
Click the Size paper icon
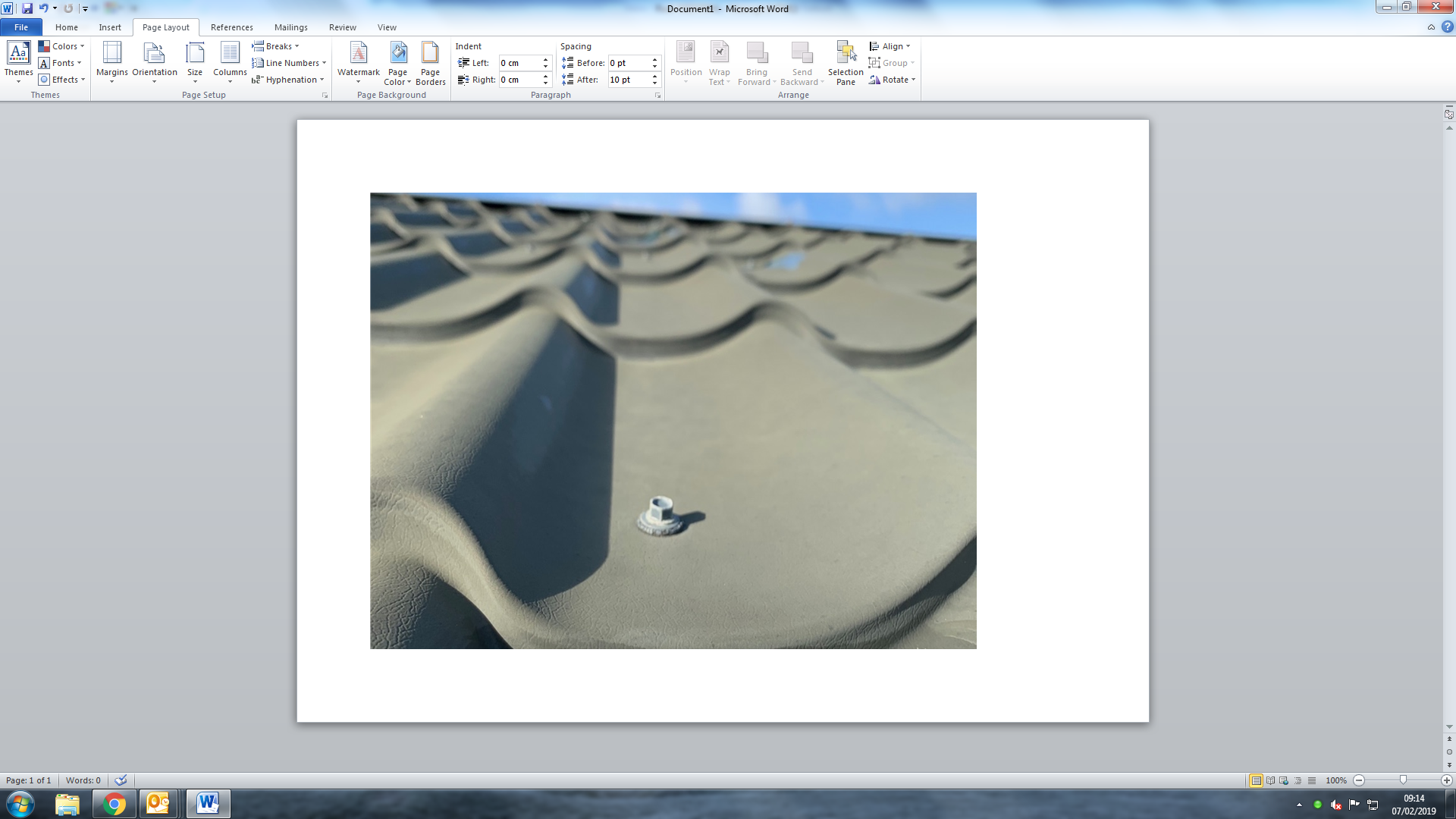(195, 53)
